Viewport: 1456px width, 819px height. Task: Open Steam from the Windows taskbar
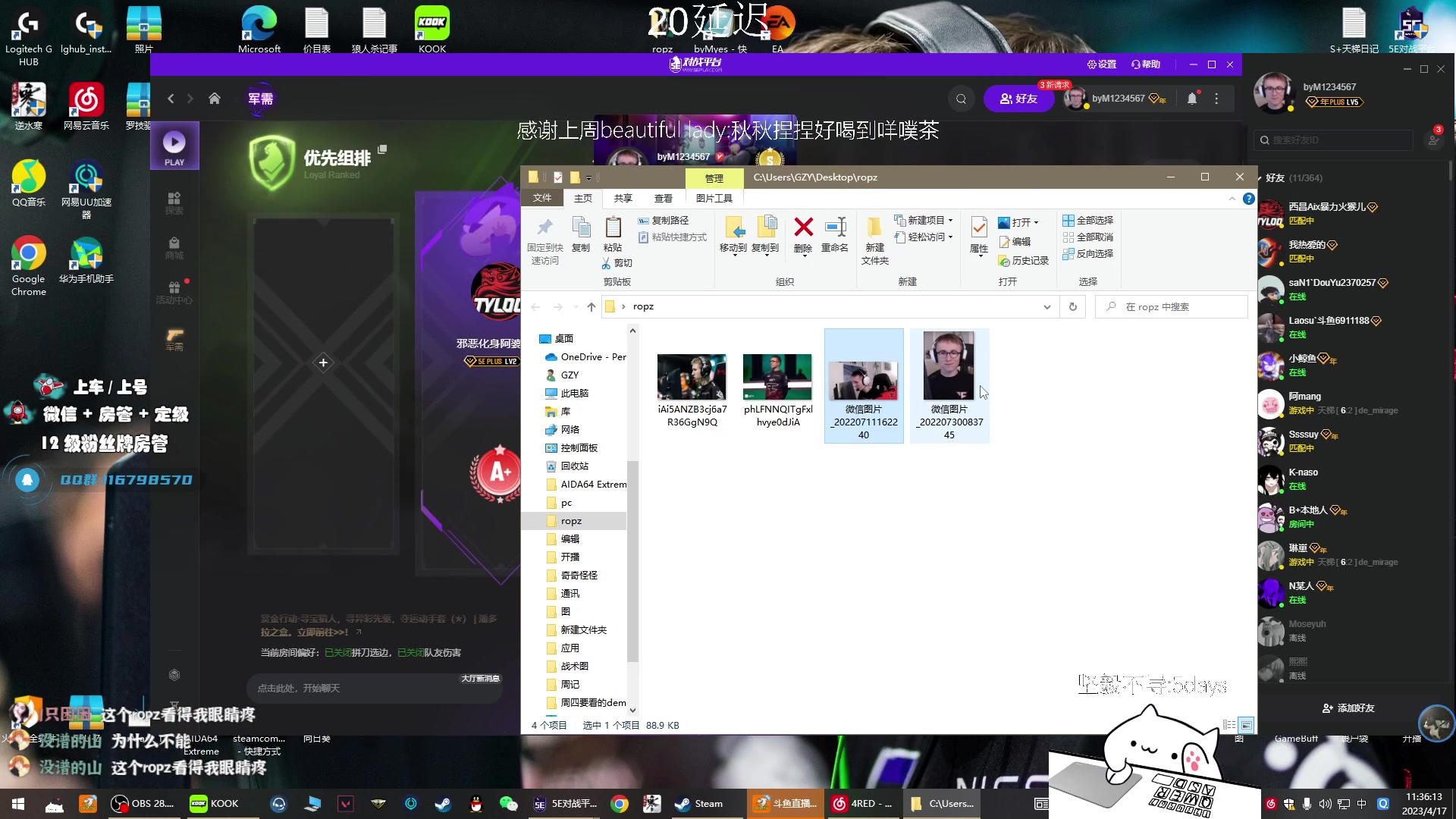pyautogui.click(x=699, y=804)
